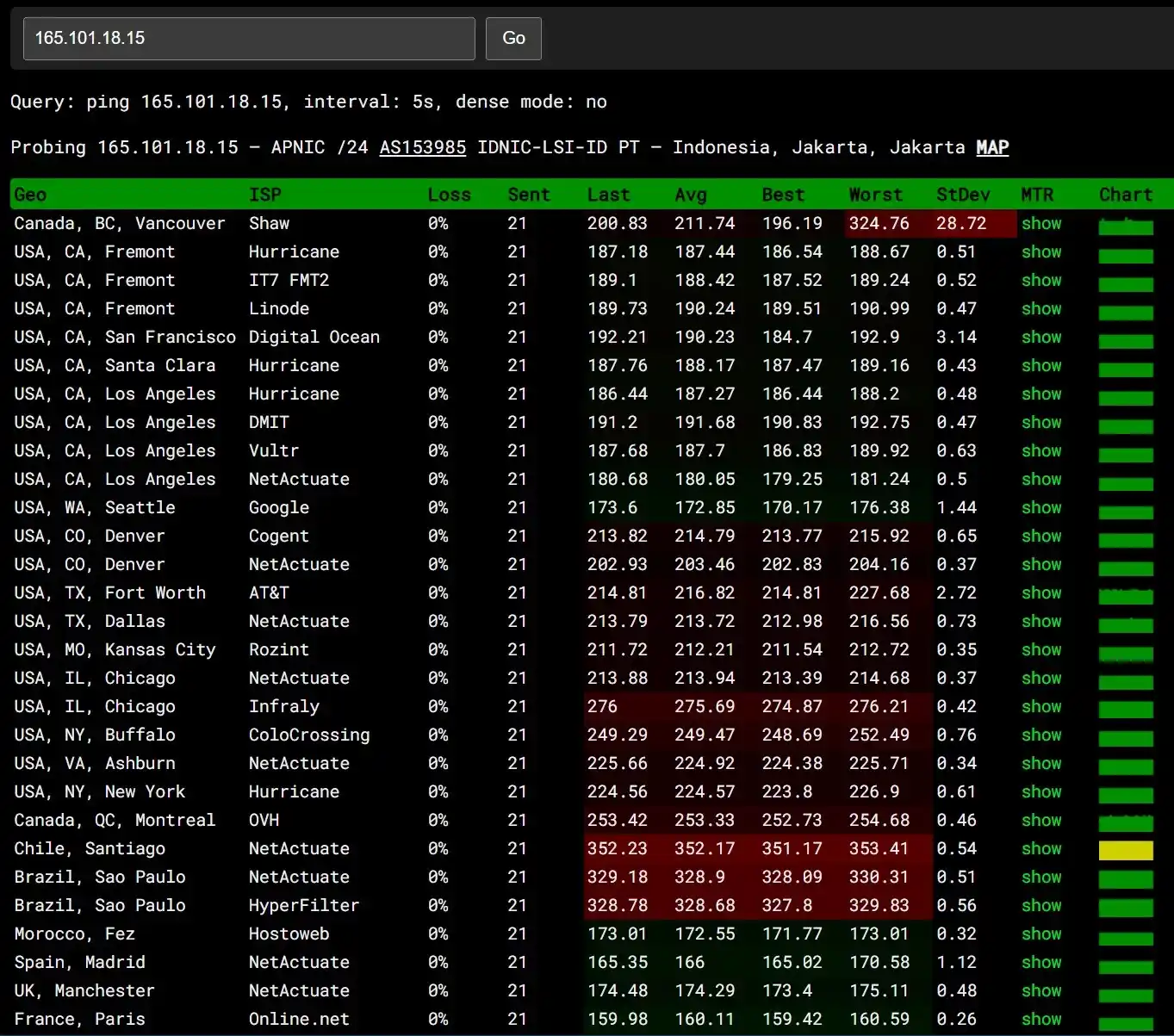This screenshot has width=1174, height=1036.
Task: Show MTR for Denver NetActuate row
Action: point(1041,564)
